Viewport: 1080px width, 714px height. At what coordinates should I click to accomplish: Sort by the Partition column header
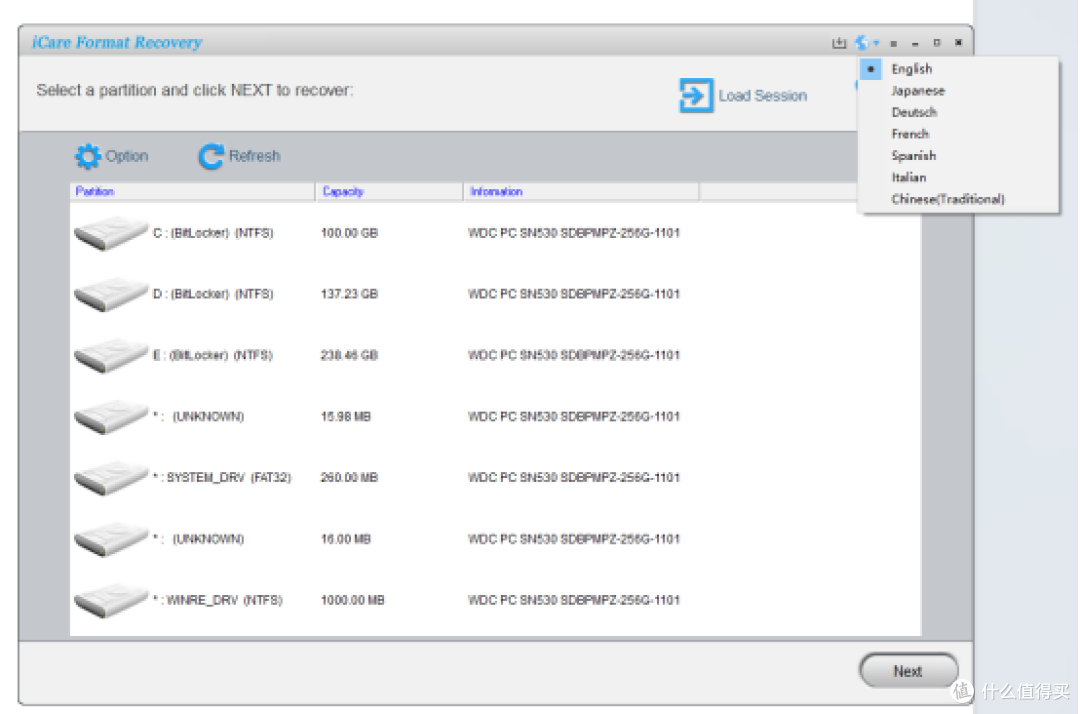pyautogui.click(x=193, y=191)
